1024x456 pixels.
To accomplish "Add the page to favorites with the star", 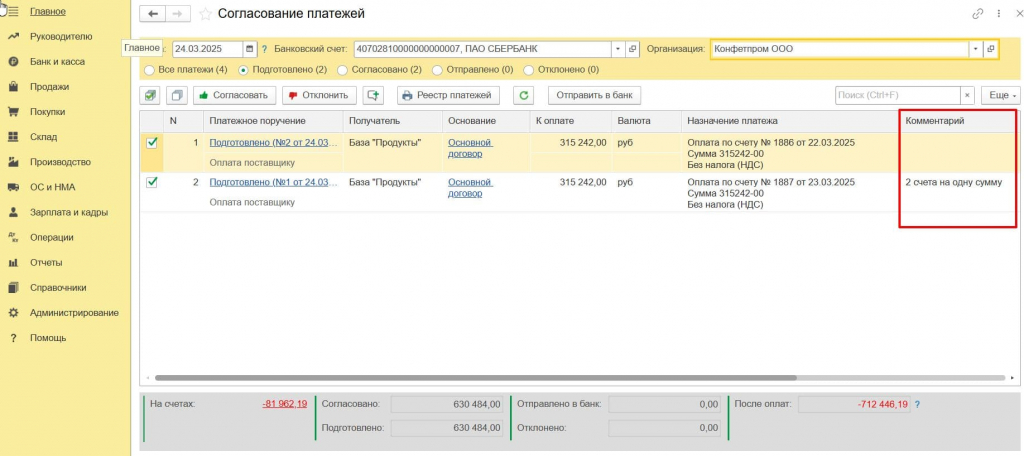I will (x=205, y=14).
